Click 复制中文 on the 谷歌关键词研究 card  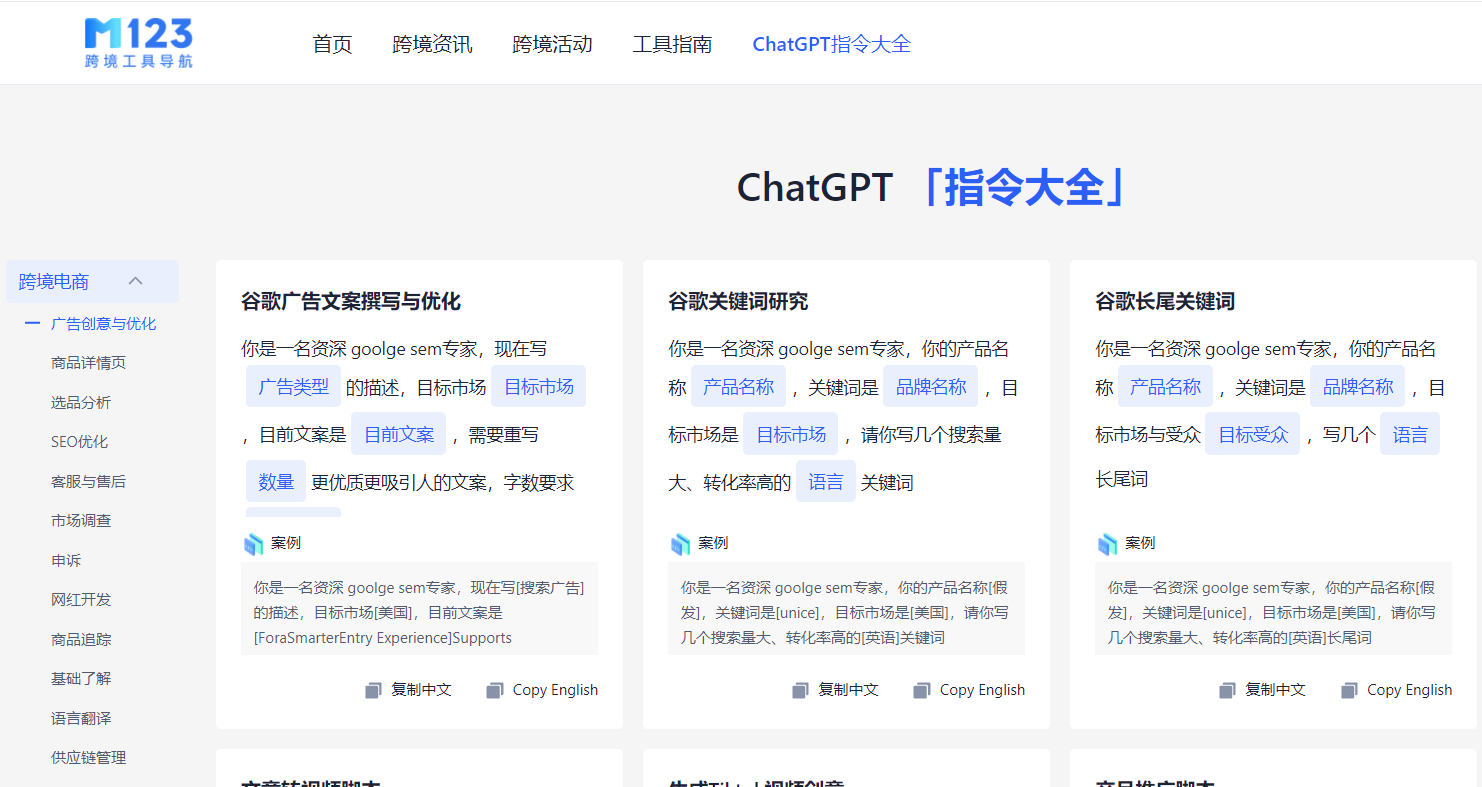[x=848, y=689]
